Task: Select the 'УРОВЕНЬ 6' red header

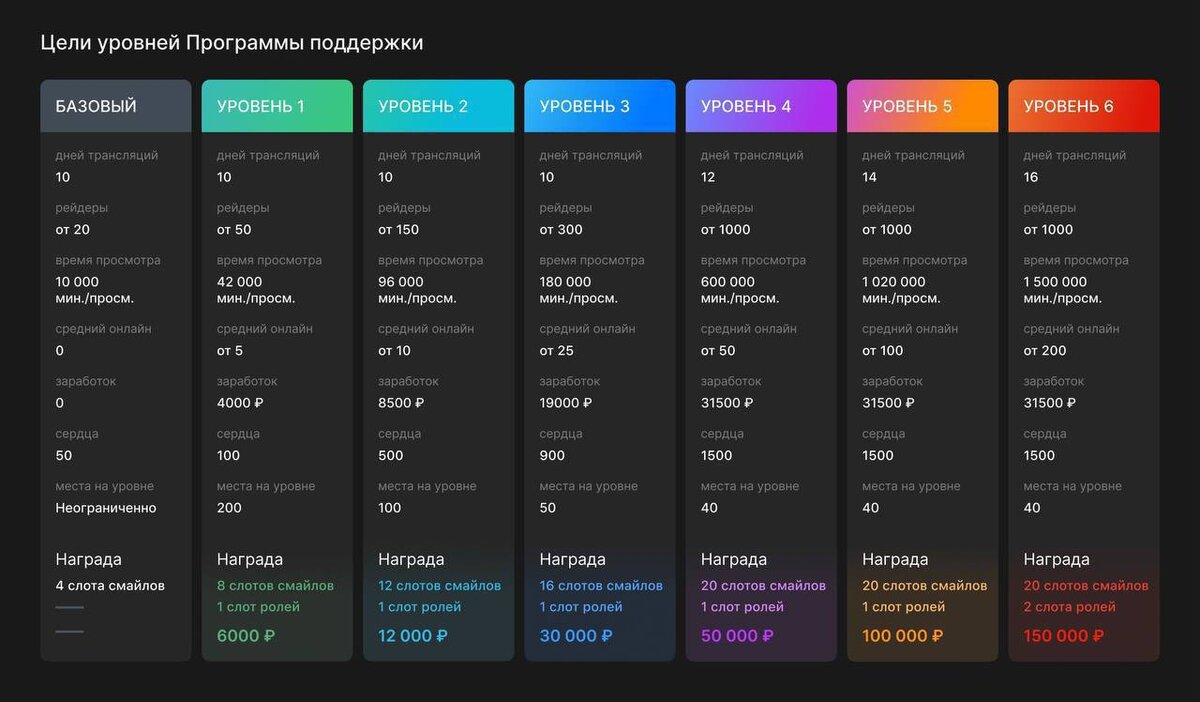Action: coord(1084,106)
